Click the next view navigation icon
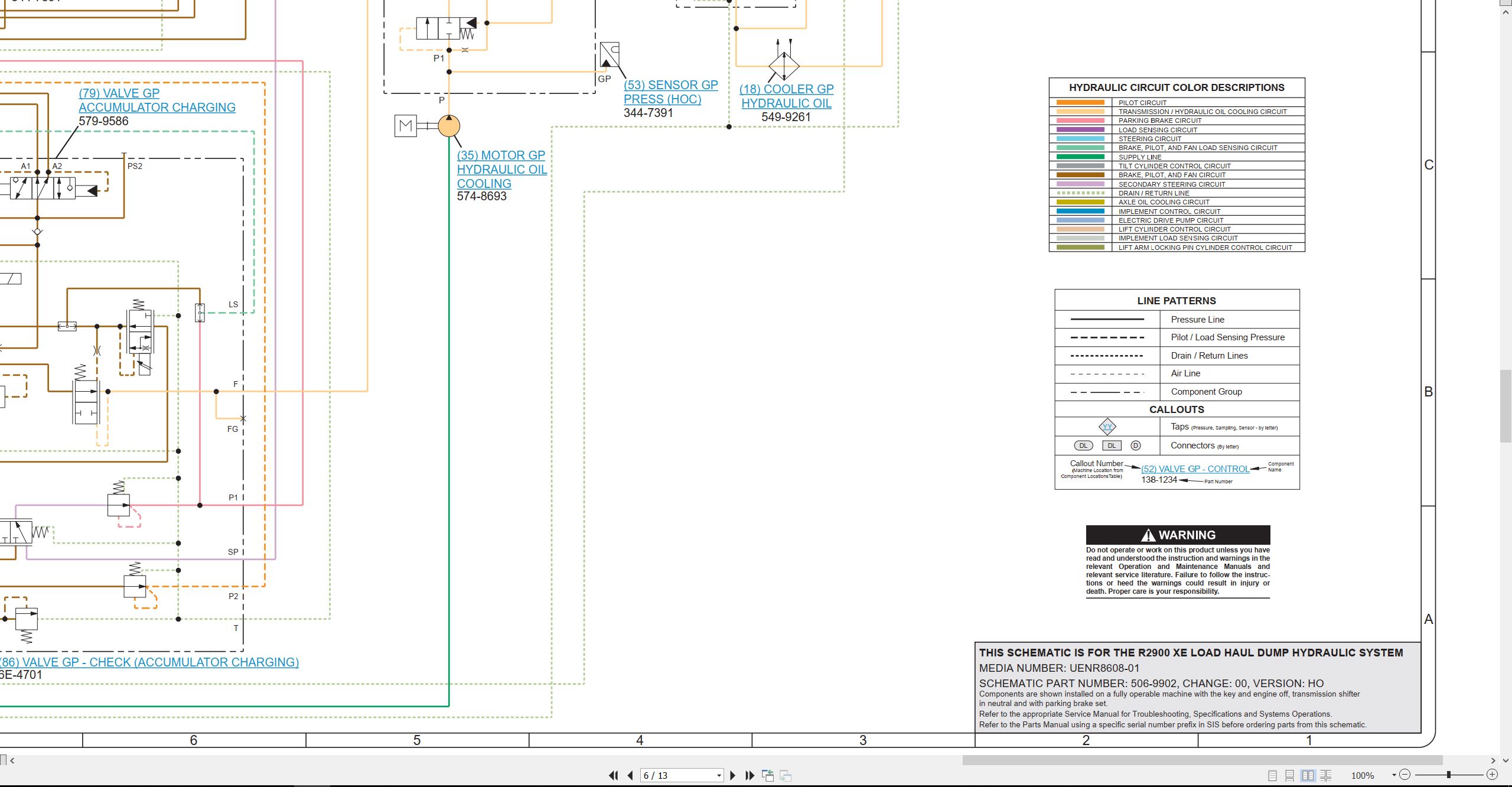Image resolution: width=1512 pixels, height=787 pixels. (x=786, y=775)
